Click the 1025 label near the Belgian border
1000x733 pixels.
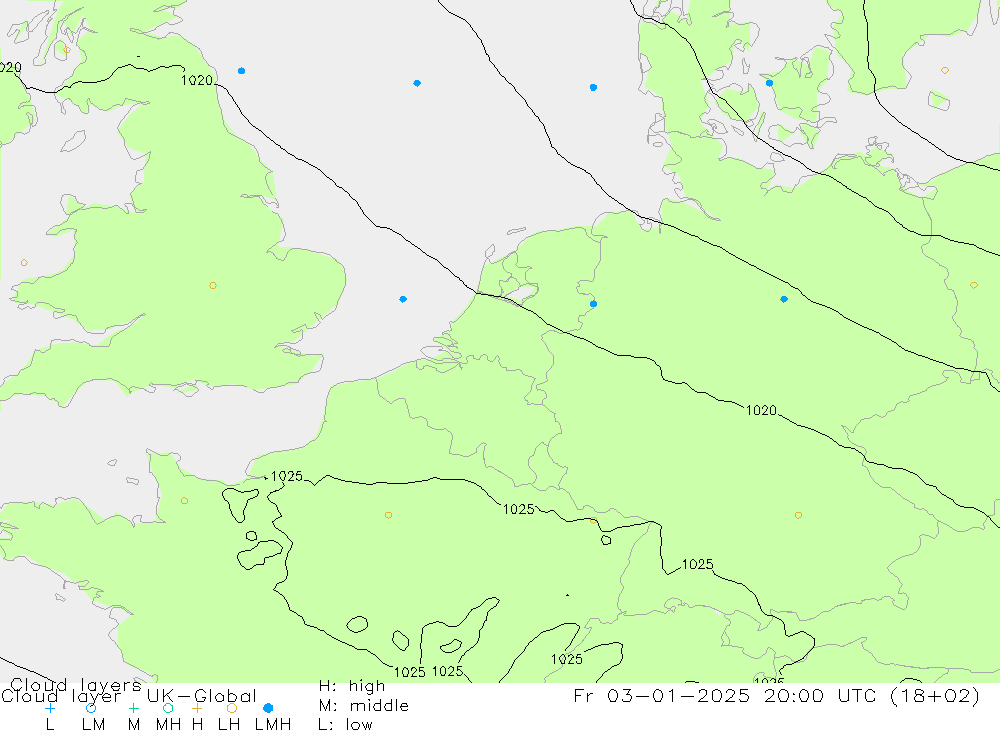click(x=518, y=509)
